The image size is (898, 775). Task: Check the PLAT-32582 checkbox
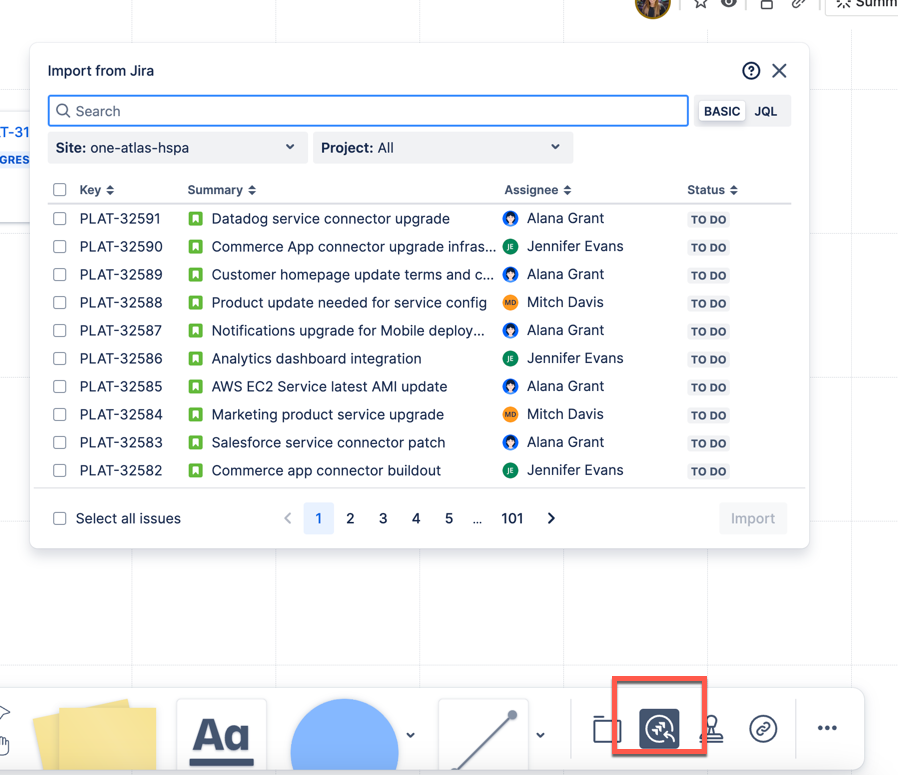[x=60, y=471]
